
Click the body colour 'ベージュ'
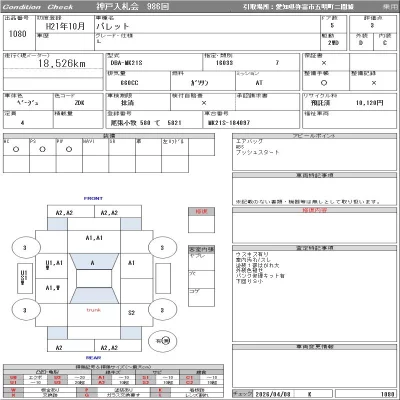(x=28, y=103)
